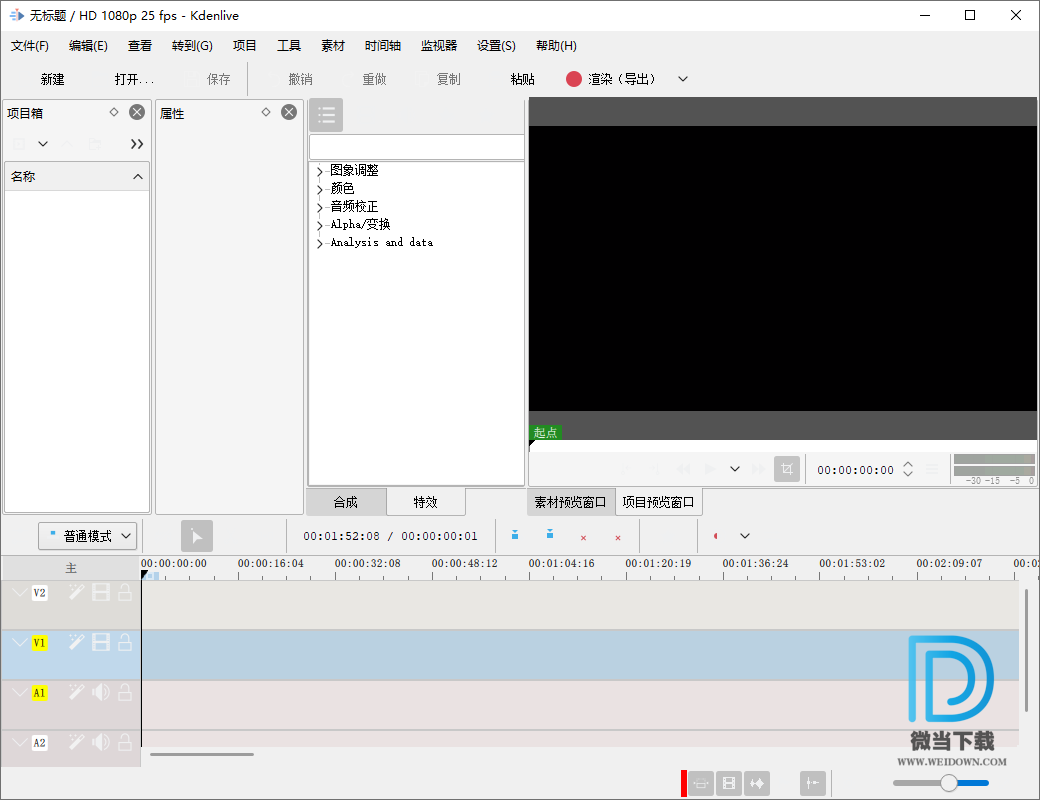Open the monitor hamburger options menu
Image resolution: width=1040 pixels, height=800 pixels.
click(x=932, y=469)
